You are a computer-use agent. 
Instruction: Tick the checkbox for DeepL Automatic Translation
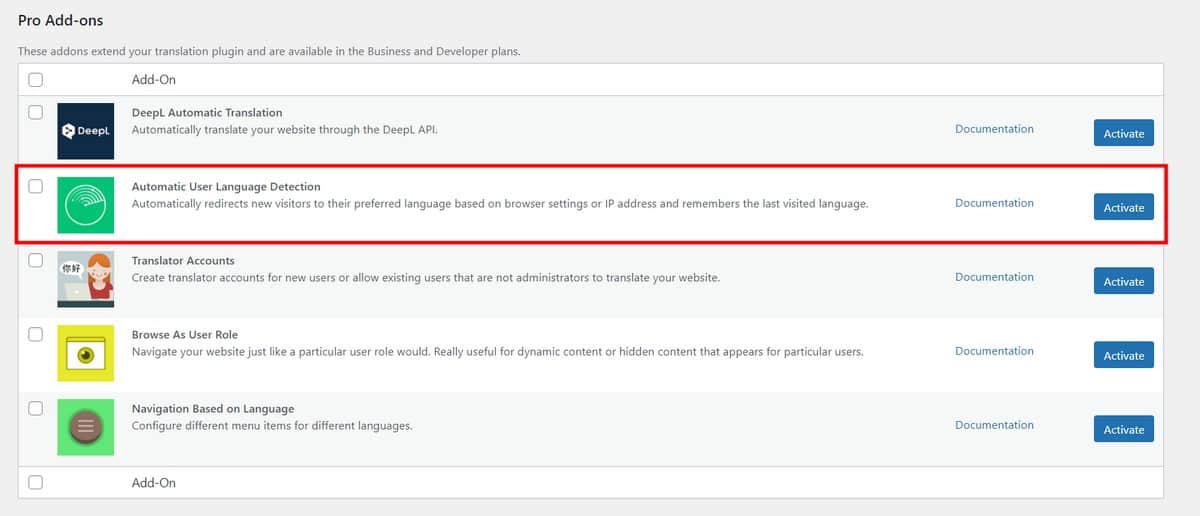pos(36,112)
